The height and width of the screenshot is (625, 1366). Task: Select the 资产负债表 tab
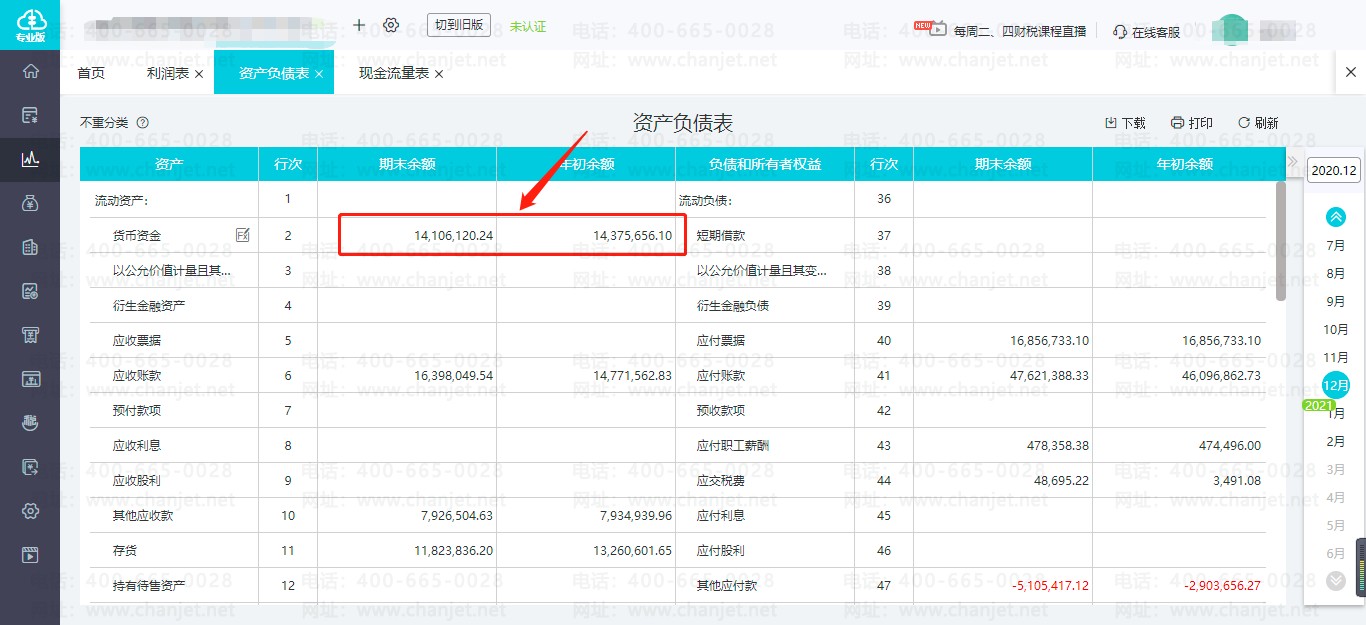click(x=274, y=73)
